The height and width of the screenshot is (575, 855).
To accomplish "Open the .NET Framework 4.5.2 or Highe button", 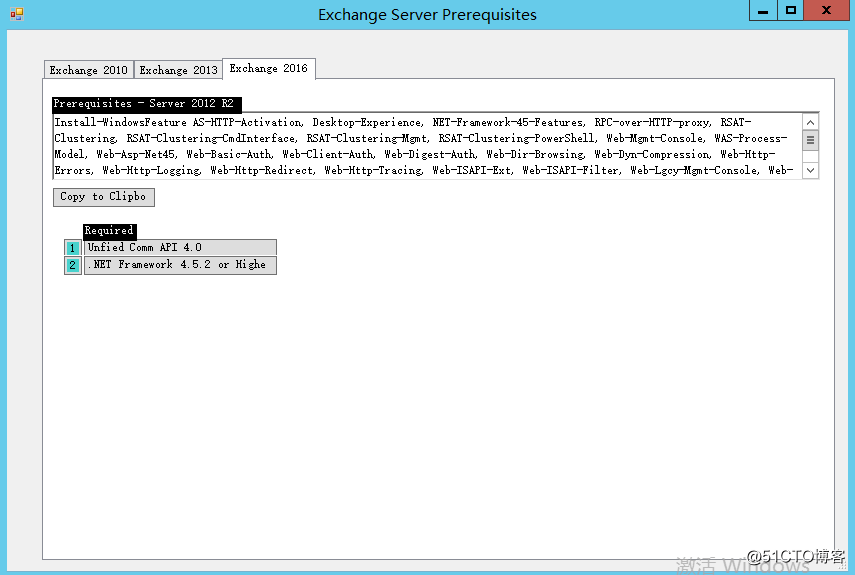I will pyautogui.click(x=180, y=265).
